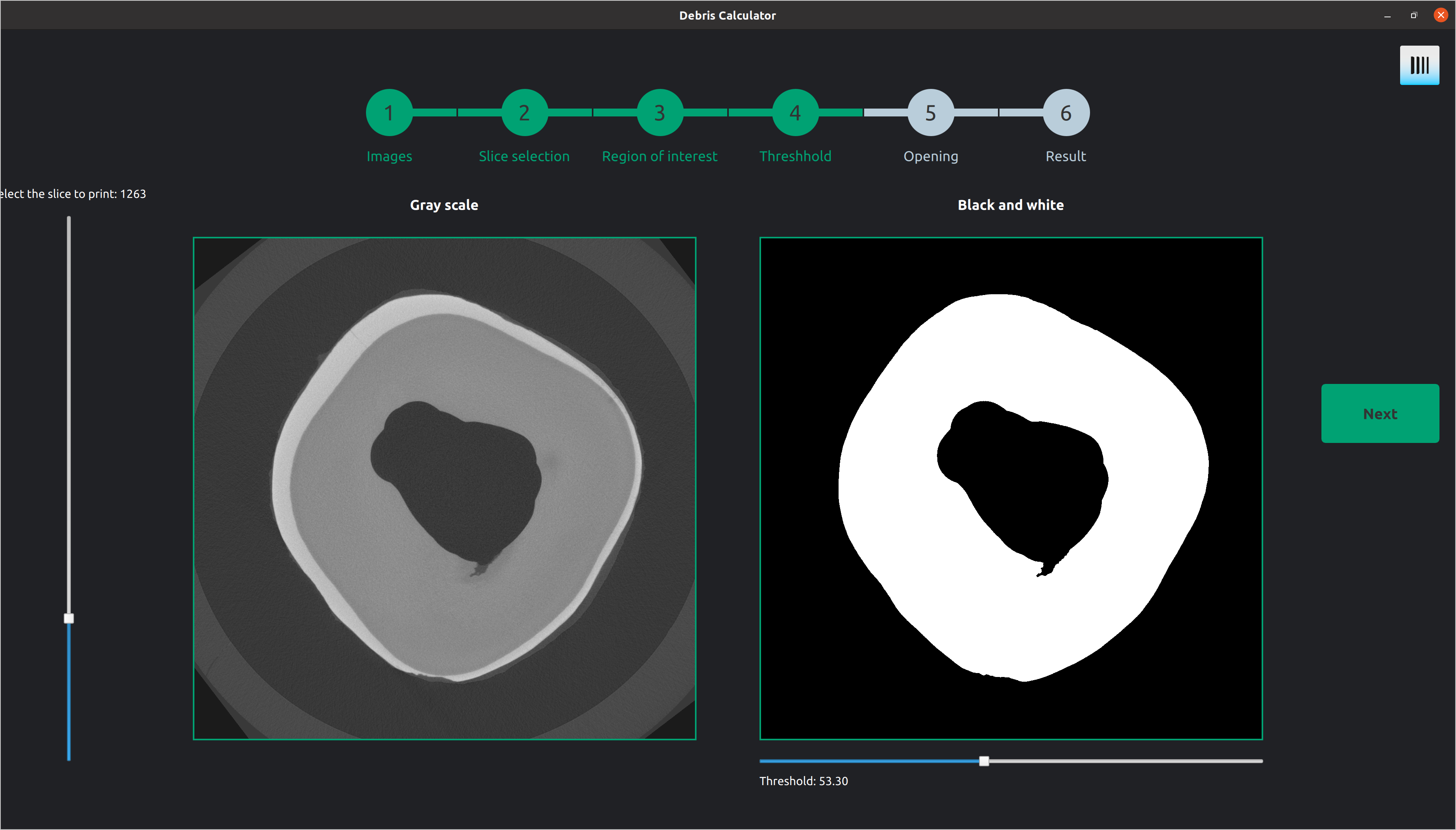Screen dimensions: 1456x830
Task: Select step 3 "Region of interest"
Action: tap(660, 112)
